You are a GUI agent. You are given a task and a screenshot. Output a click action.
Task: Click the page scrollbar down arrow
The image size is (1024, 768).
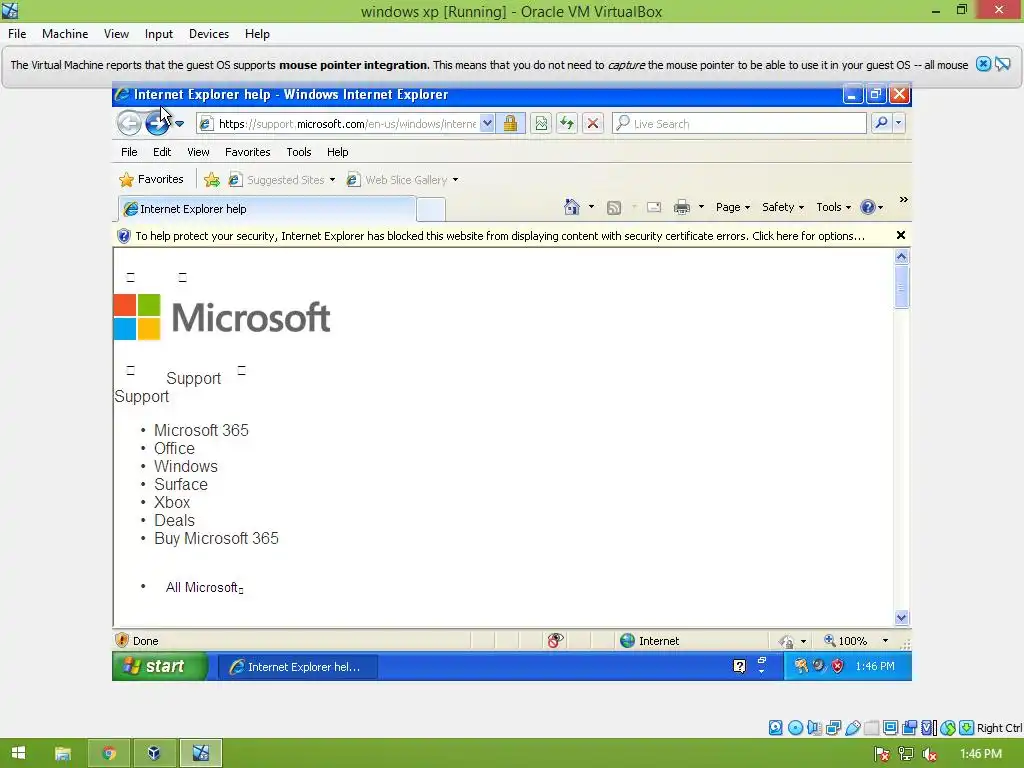[901, 618]
